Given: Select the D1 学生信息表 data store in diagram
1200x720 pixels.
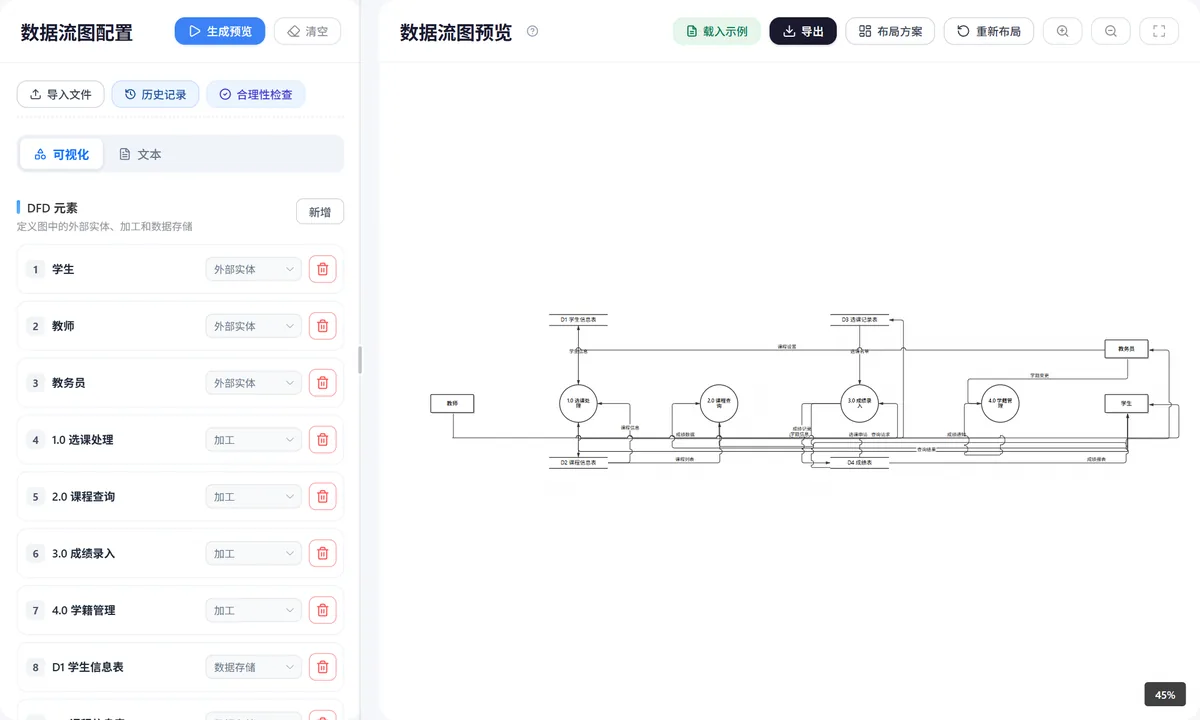Looking at the screenshot, I should [578, 319].
